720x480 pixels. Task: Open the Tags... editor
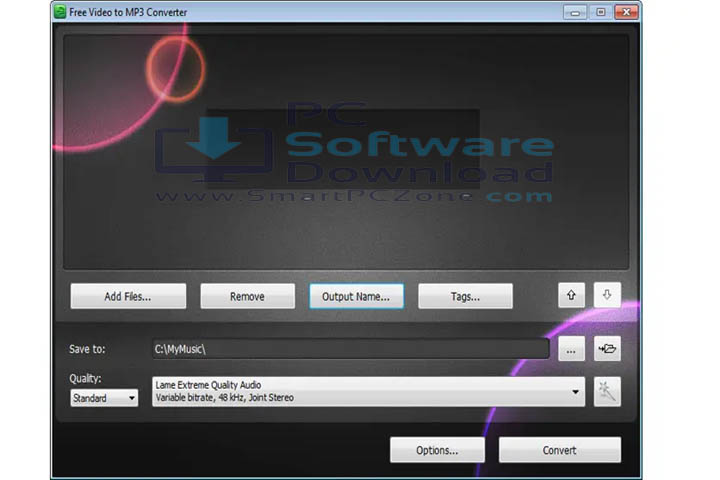tap(465, 296)
